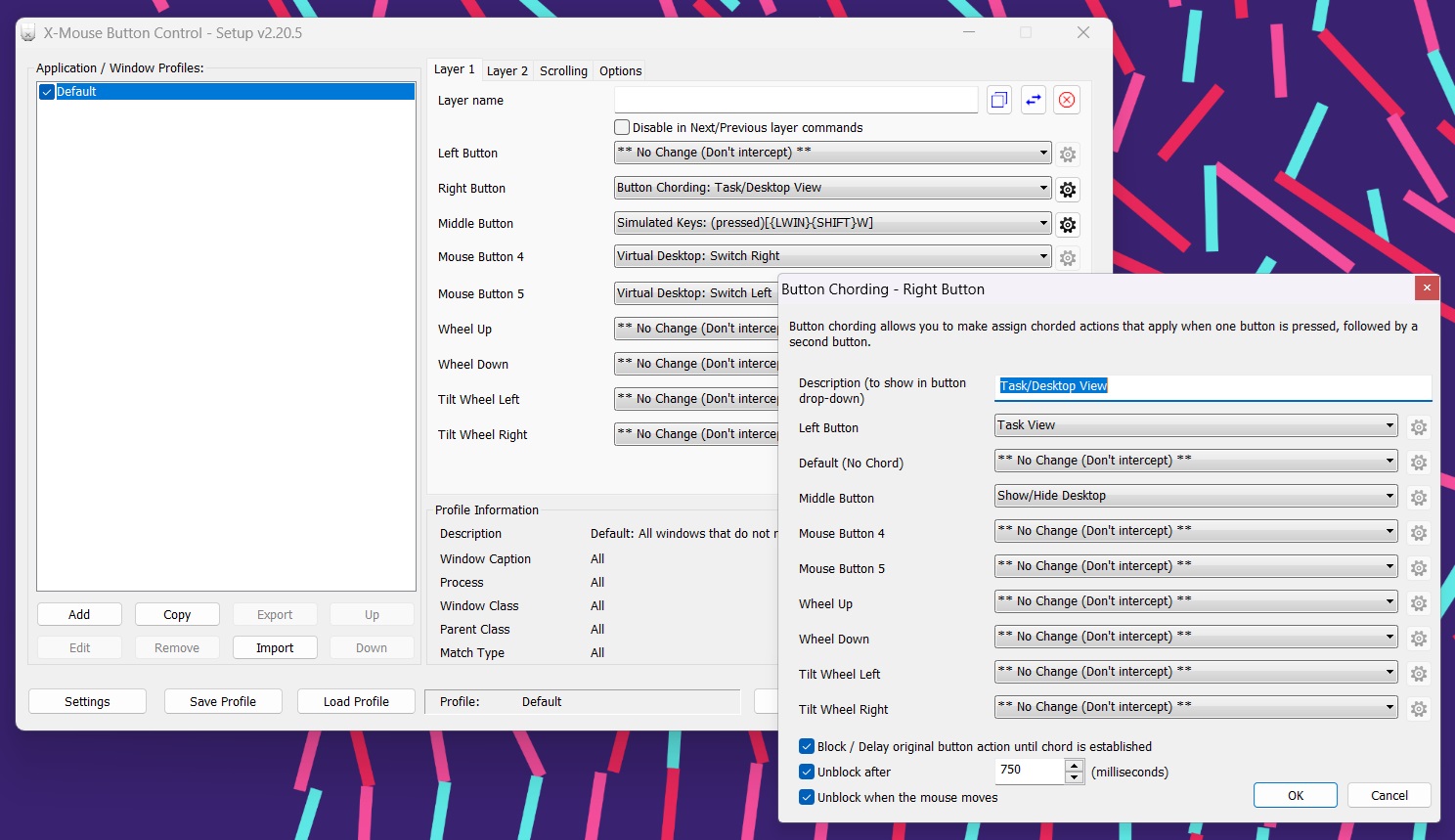Image resolution: width=1455 pixels, height=840 pixels.
Task: Open the Options tab
Action: 621,70
